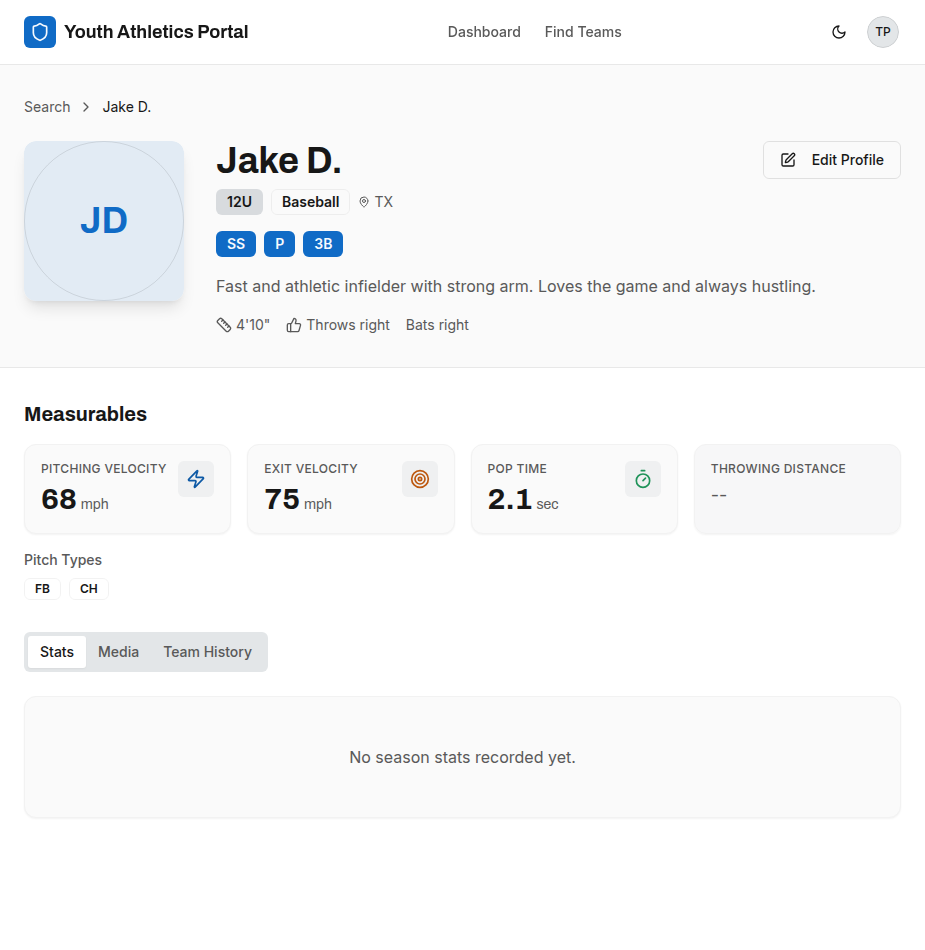Click the shield logo icon
Viewport: 925px width, 950px height.
coord(40,32)
